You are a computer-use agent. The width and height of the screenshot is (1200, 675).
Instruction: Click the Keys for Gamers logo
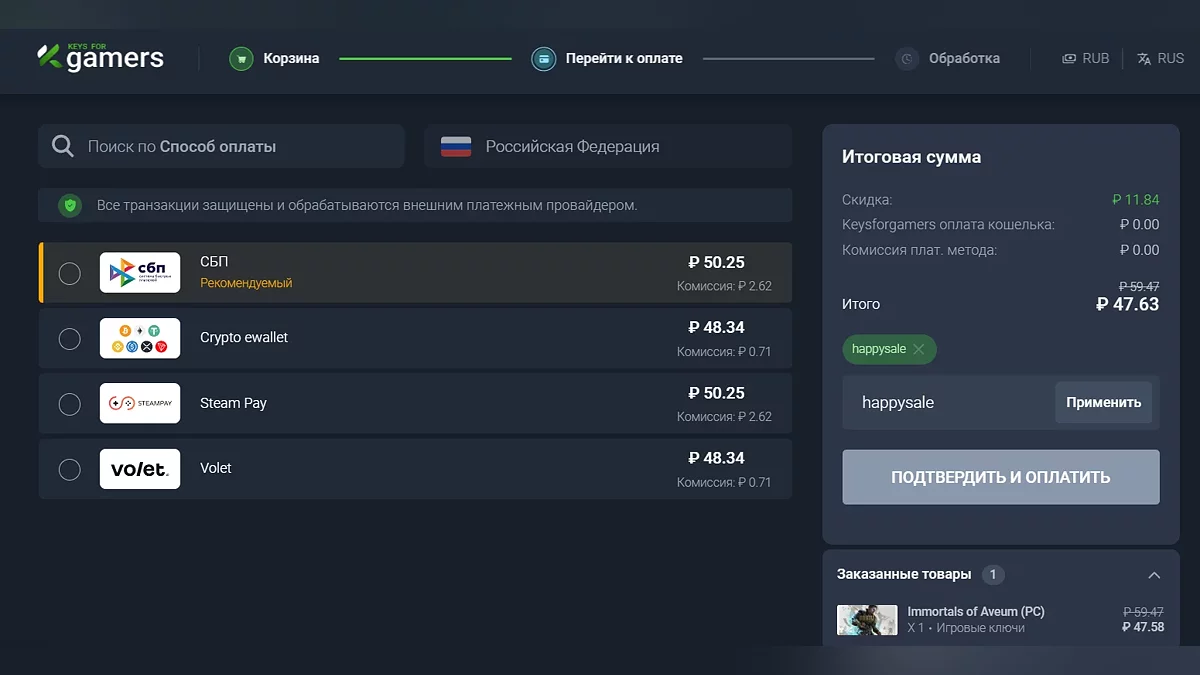[x=101, y=58]
